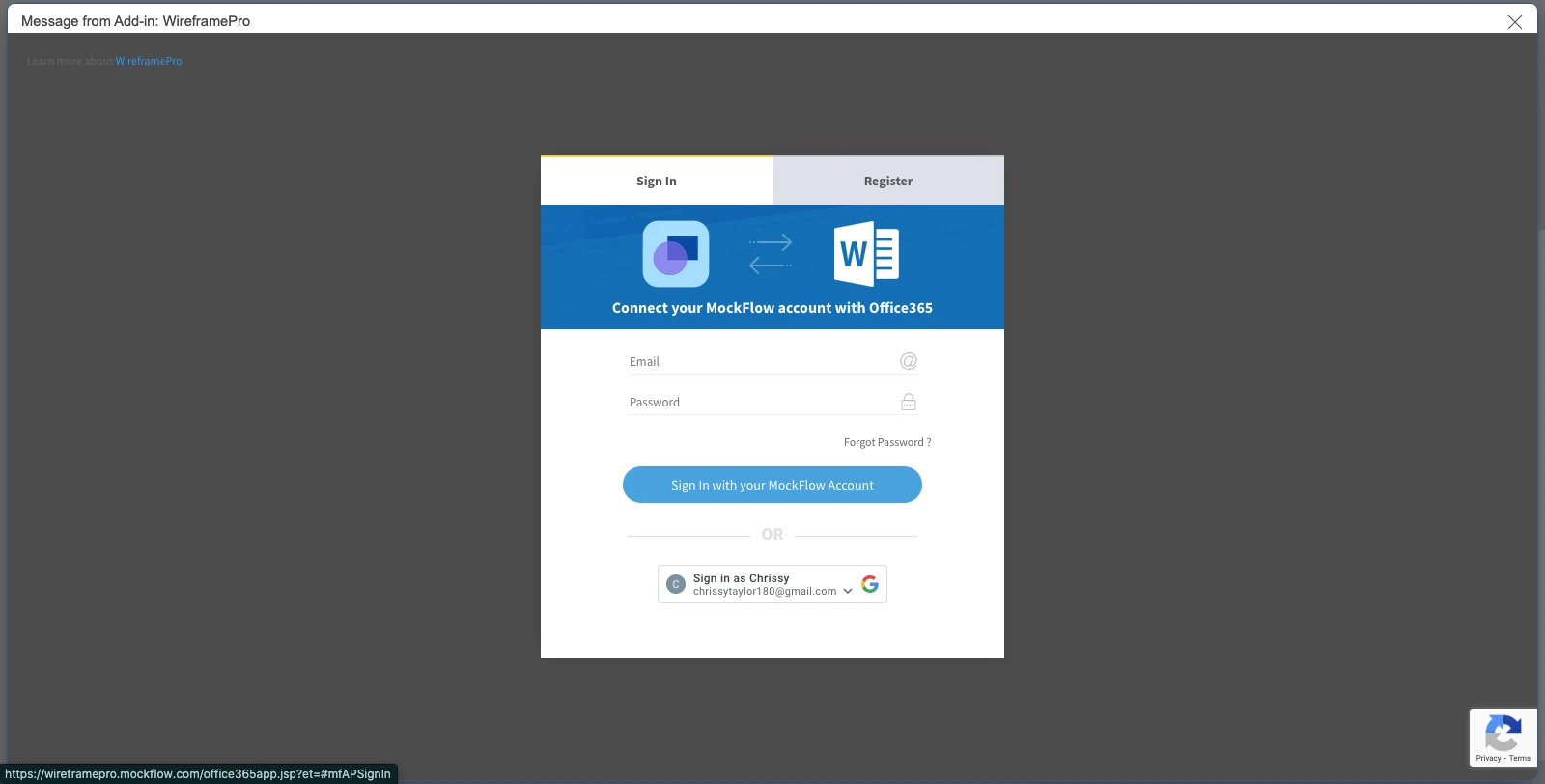1545x784 pixels.
Task: Click the Google logo icon
Action: point(870,584)
